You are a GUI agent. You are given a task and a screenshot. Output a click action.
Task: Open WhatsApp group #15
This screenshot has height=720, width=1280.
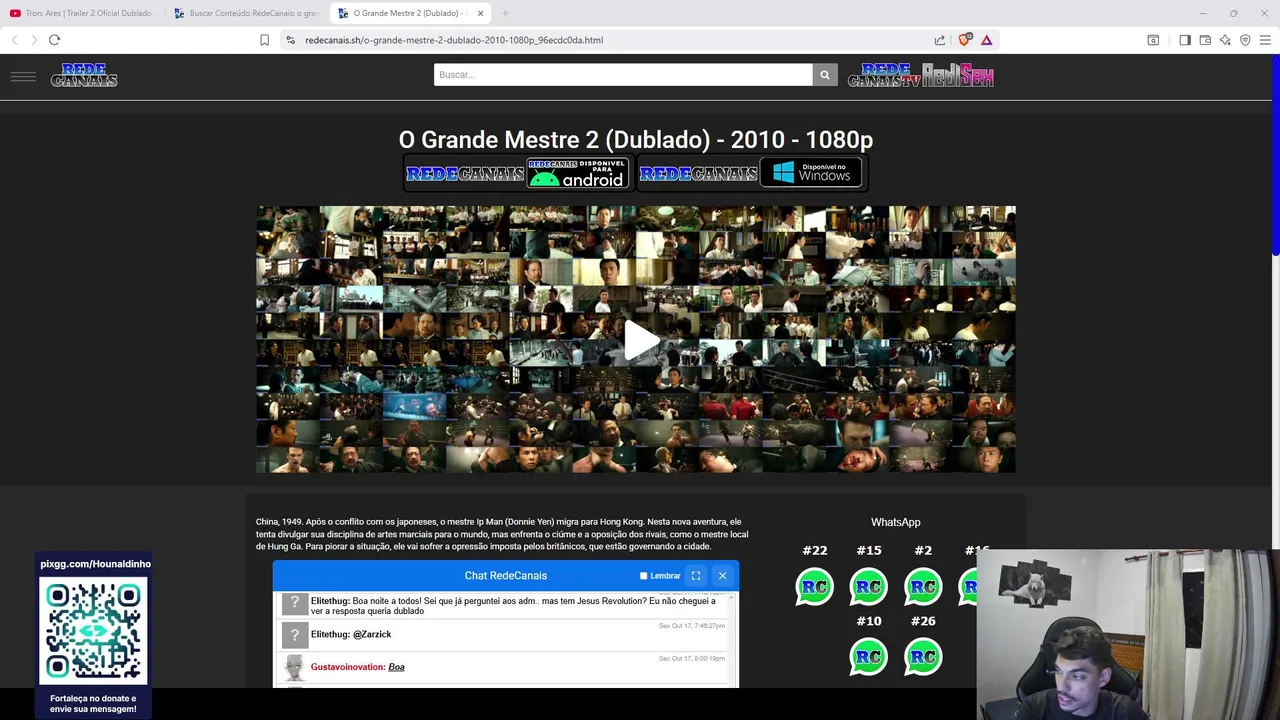pos(868,586)
